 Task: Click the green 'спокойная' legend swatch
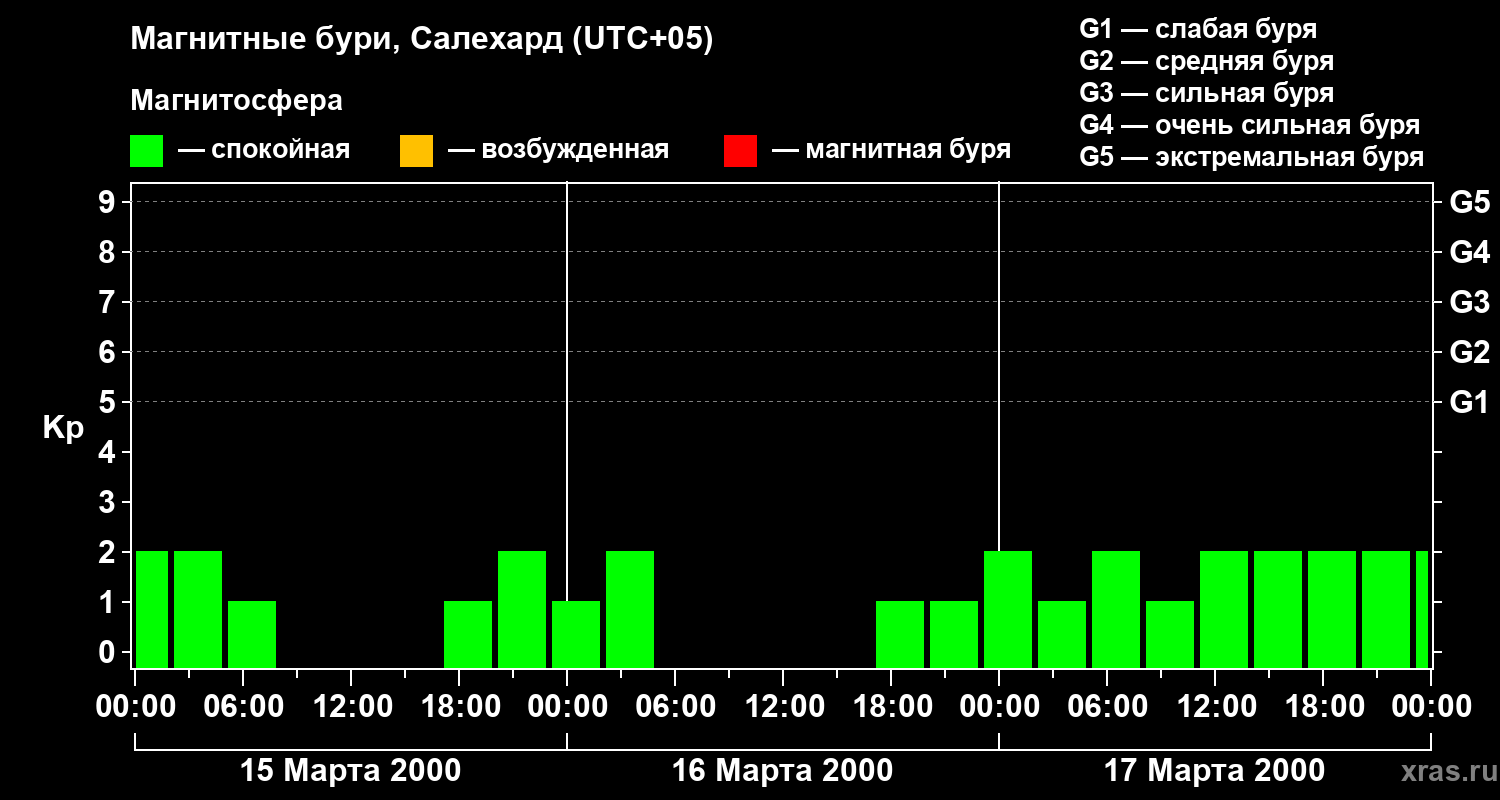[146, 151]
